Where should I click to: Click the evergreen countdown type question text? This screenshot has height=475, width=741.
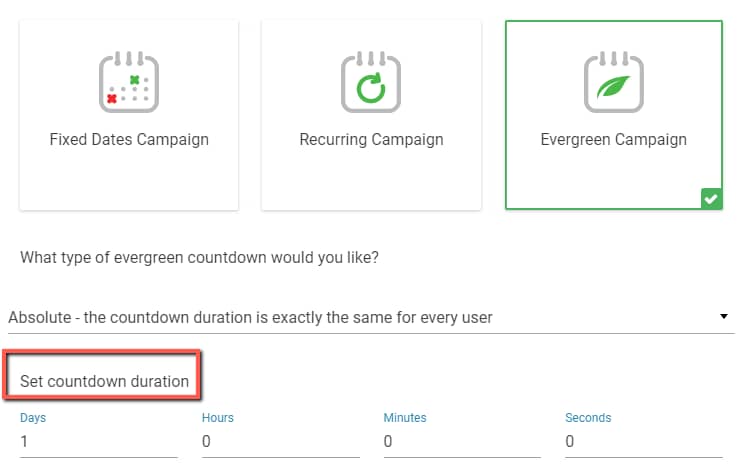pyautogui.click(x=199, y=257)
